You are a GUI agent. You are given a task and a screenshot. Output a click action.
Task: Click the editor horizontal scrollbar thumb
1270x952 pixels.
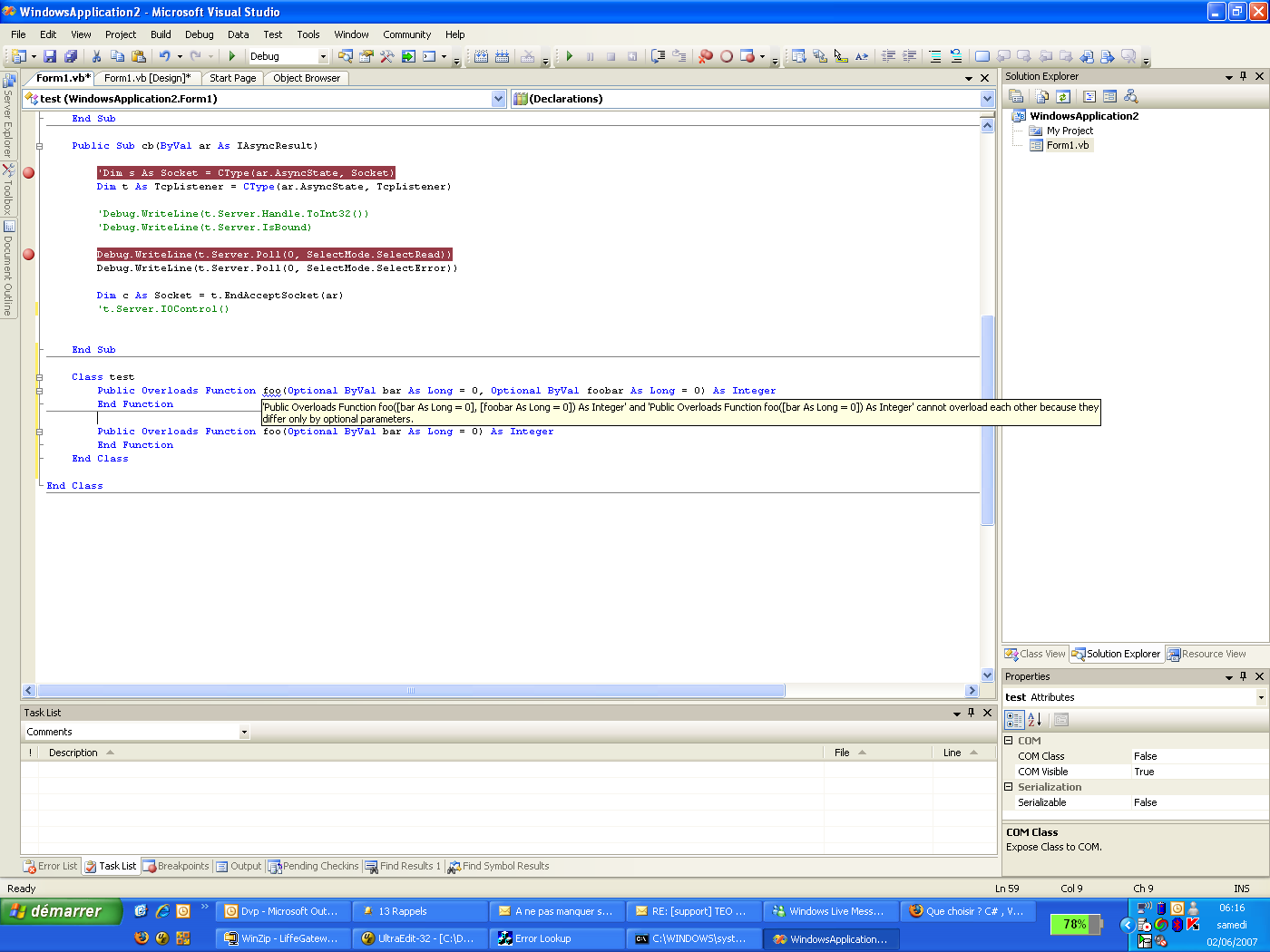click(411, 691)
